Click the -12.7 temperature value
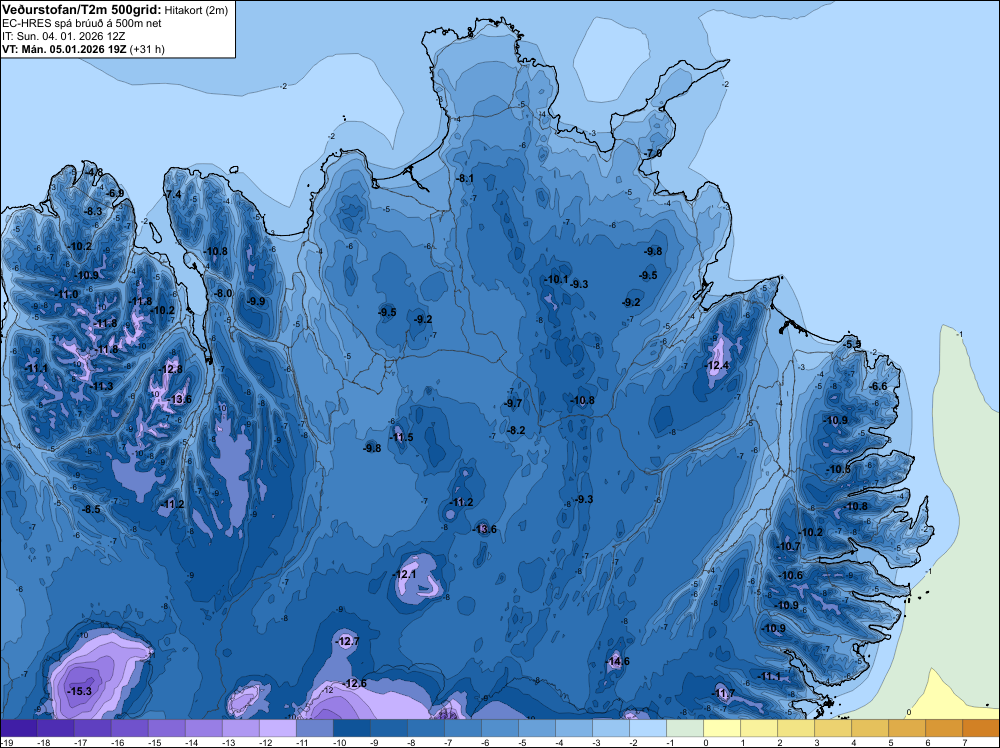1000x748 pixels. [x=348, y=641]
